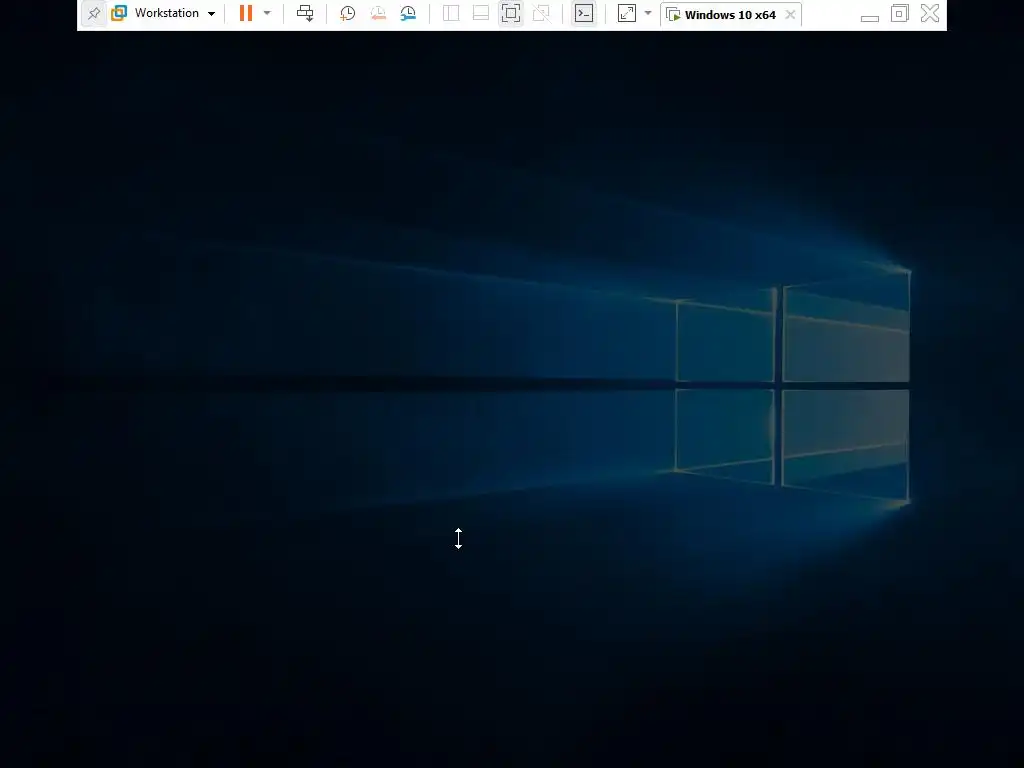Open the Workstation menu
This screenshot has height=768, width=1024.
click(167, 13)
